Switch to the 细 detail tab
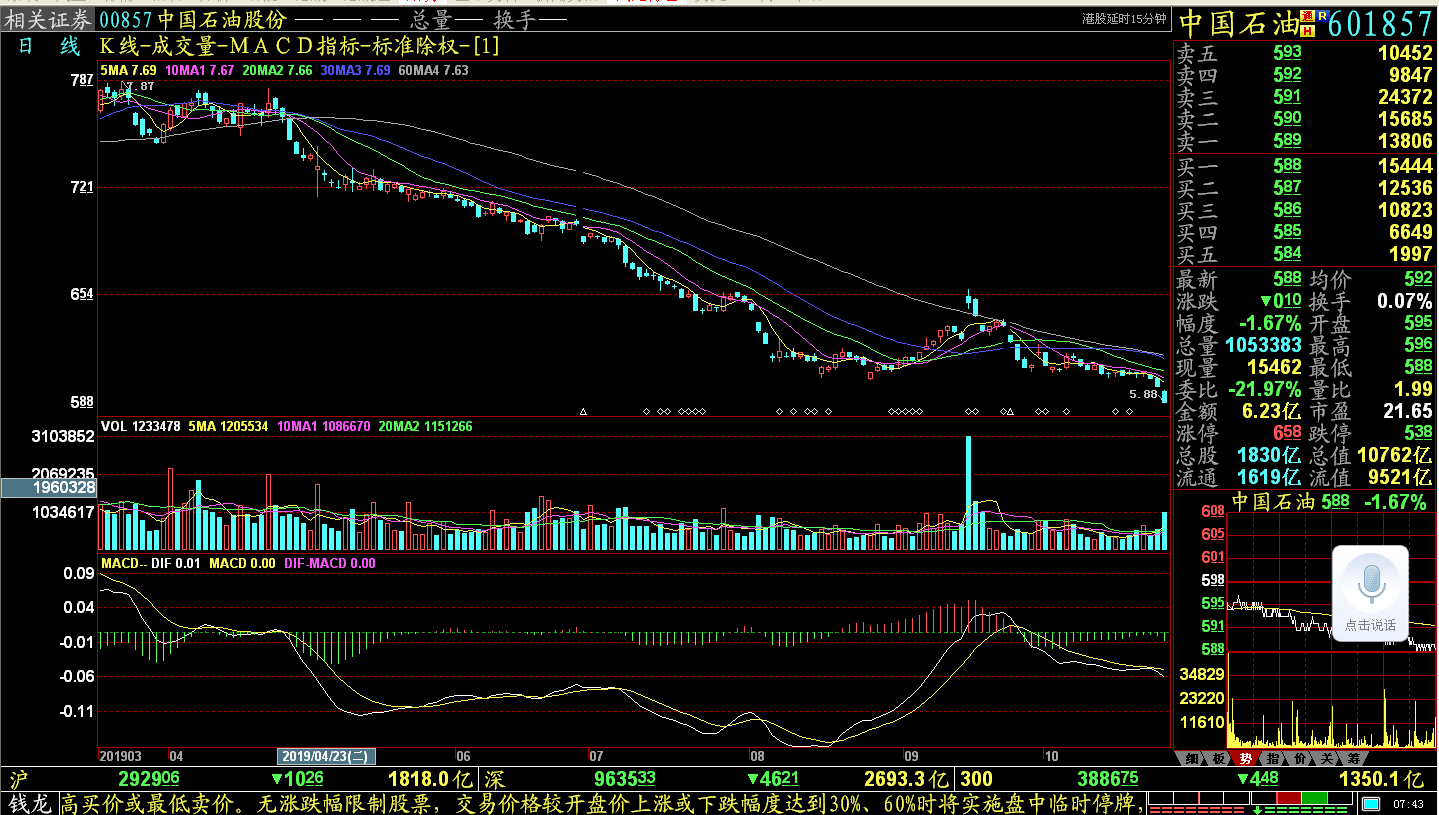Screen dimensions: 1439x815 1191,758
